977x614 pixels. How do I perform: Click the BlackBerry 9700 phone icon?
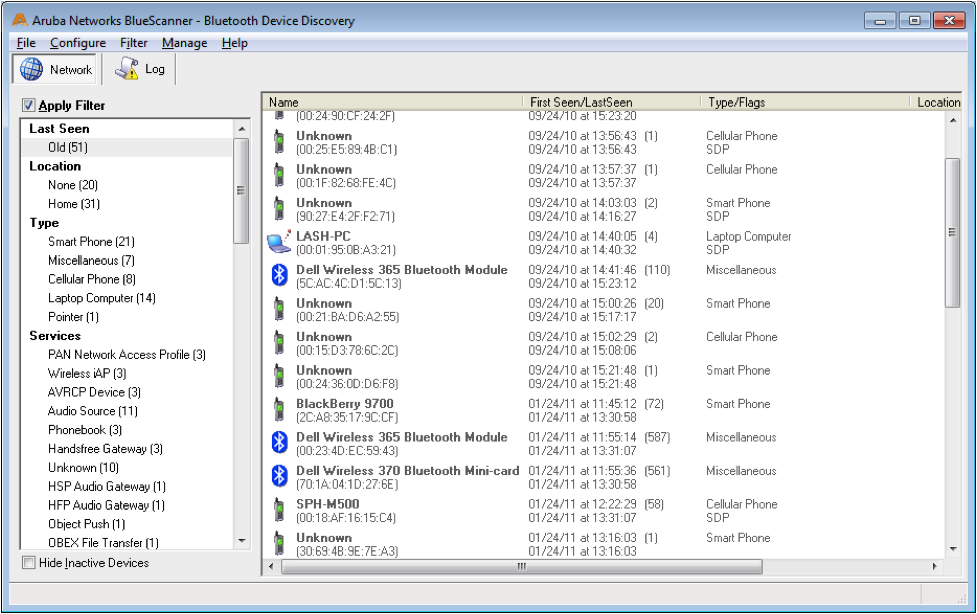[279, 410]
